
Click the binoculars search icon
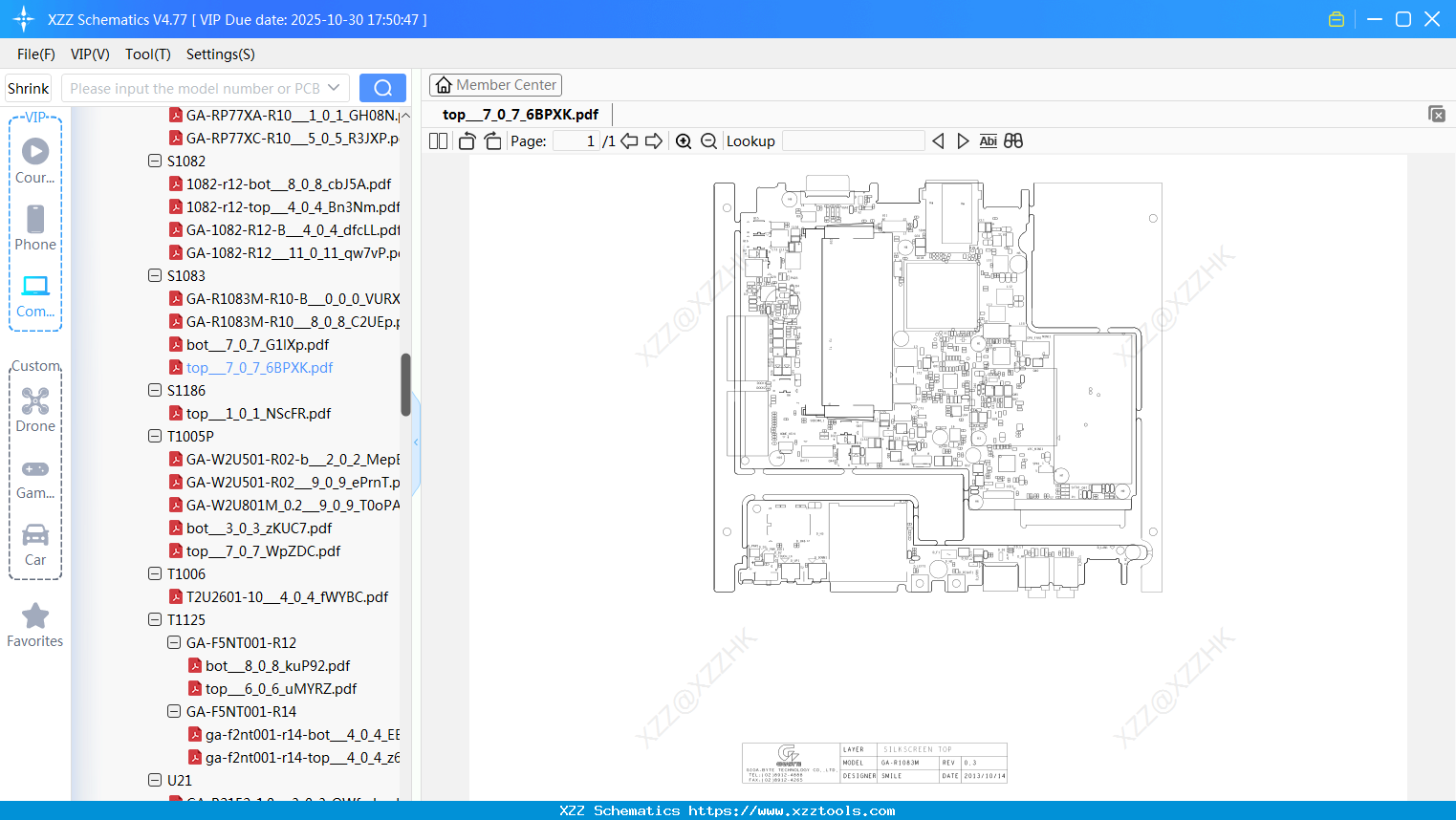click(x=1013, y=141)
